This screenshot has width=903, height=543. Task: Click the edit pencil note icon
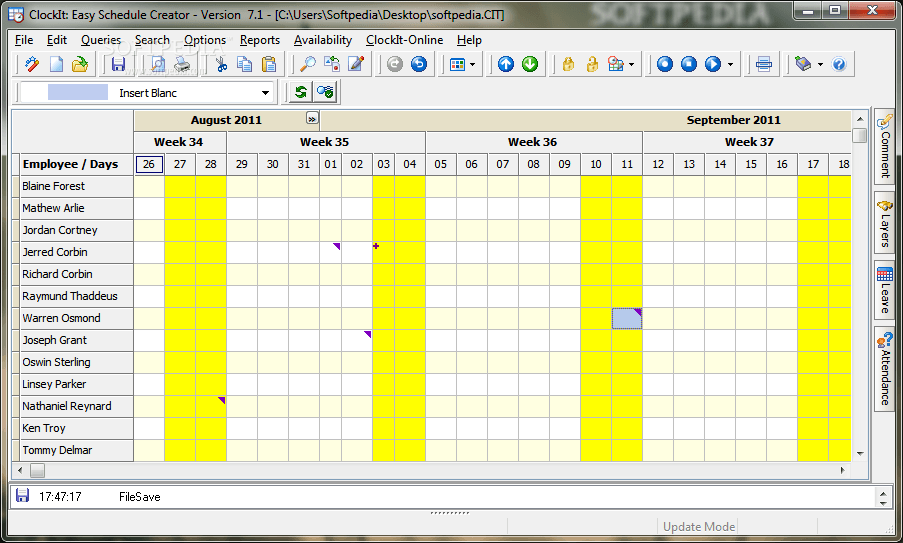356,64
